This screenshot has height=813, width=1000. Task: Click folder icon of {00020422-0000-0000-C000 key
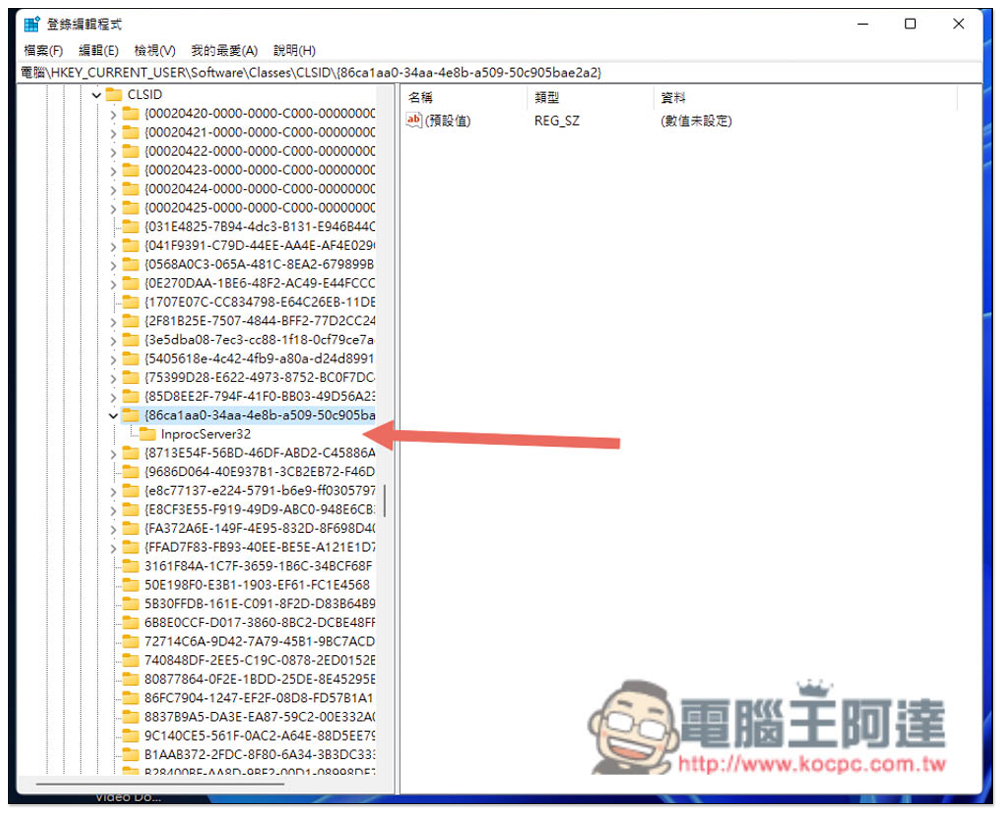click(131, 151)
